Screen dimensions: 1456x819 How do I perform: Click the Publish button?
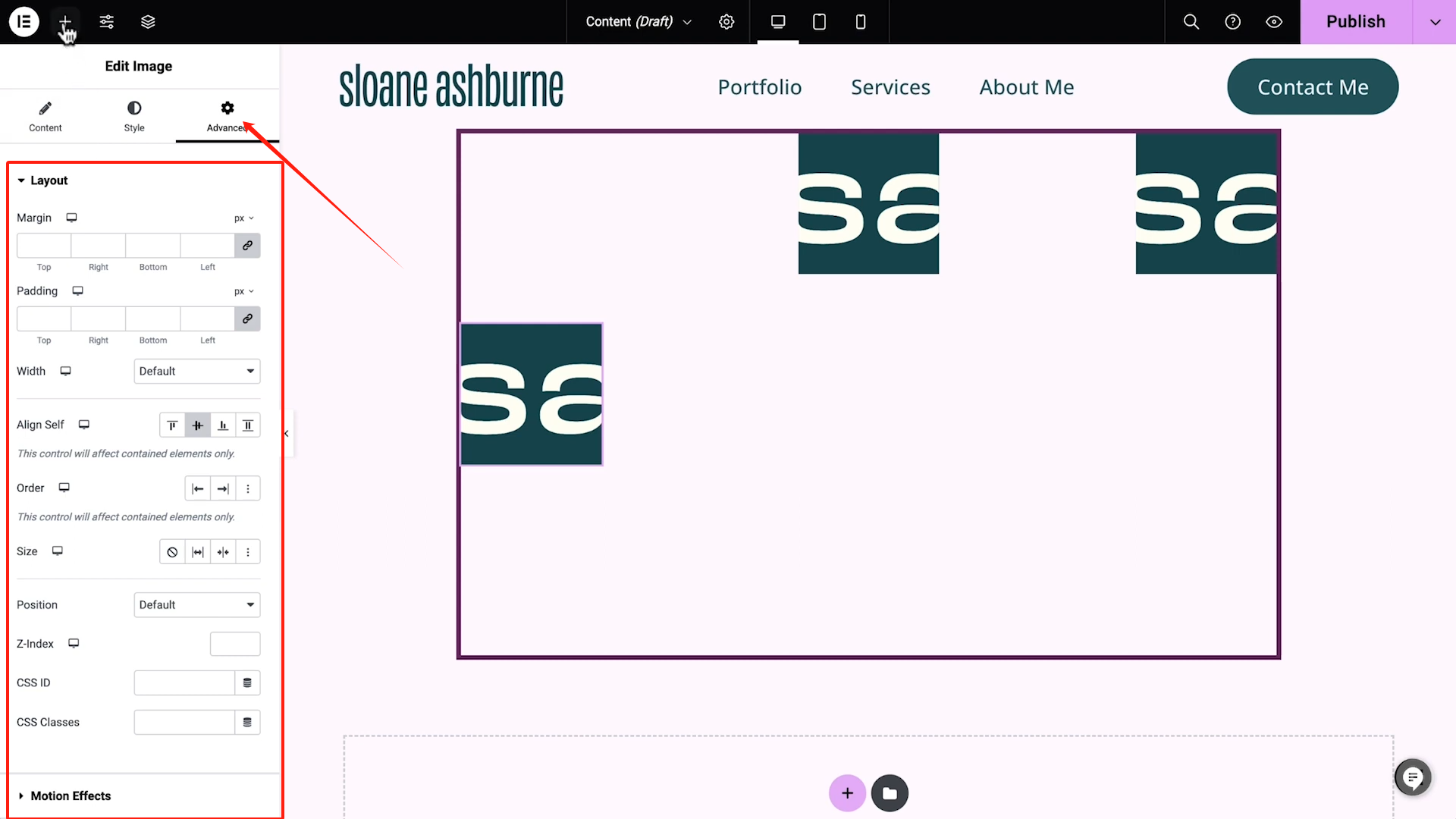(1355, 21)
